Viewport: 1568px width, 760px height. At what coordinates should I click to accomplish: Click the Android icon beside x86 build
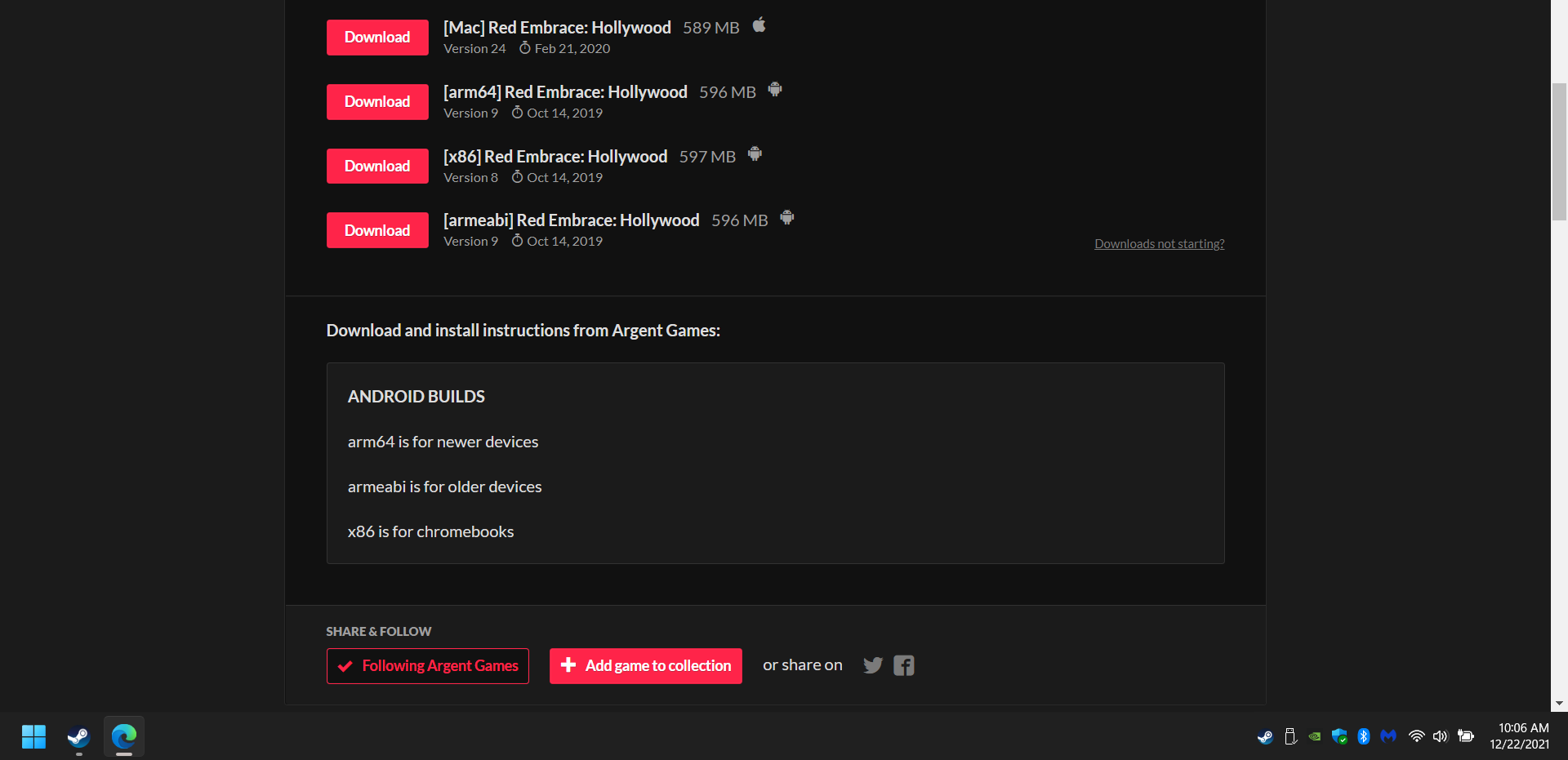pos(755,153)
